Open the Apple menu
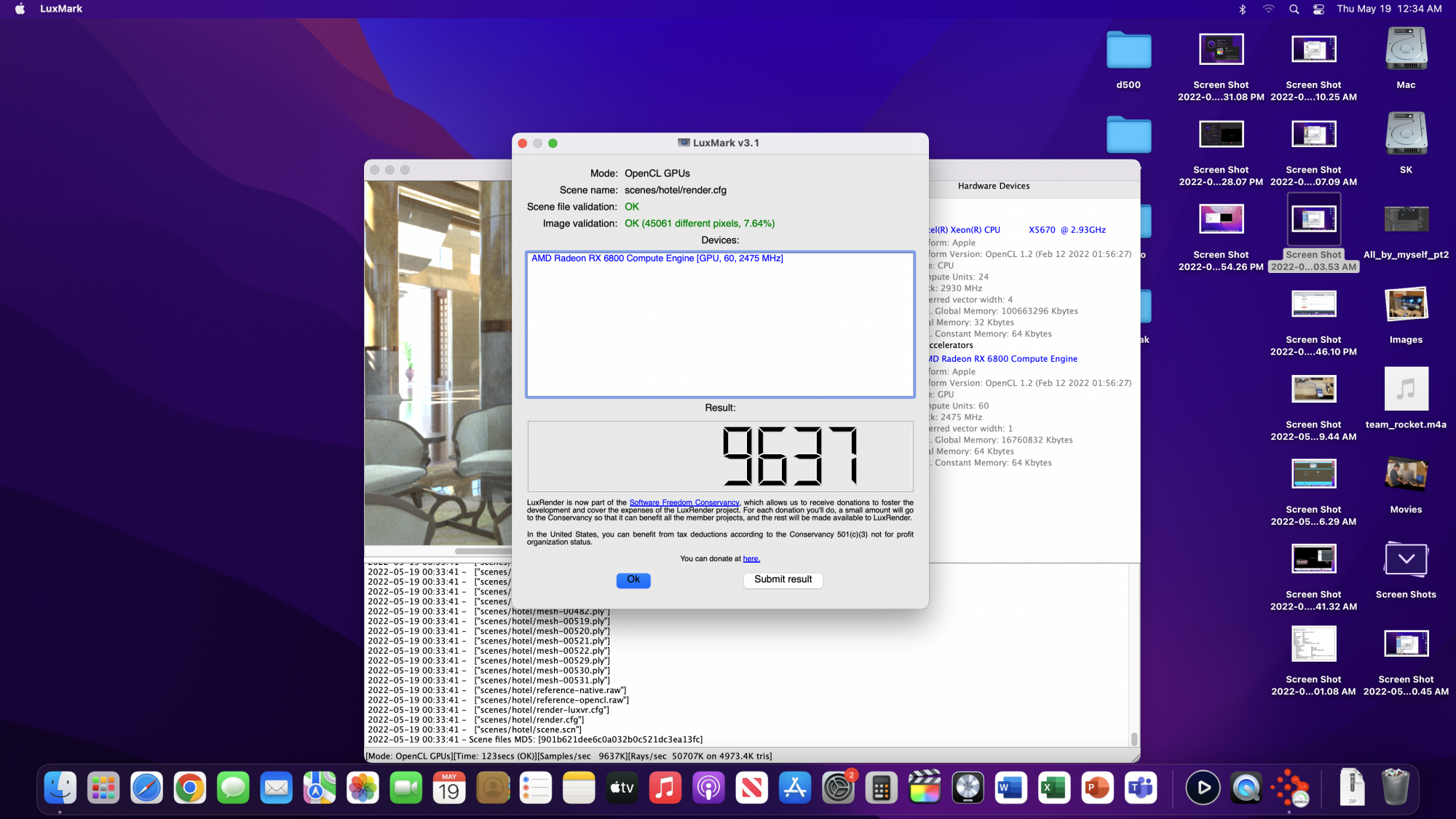The width and height of the screenshot is (1456, 819). click(x=20, y=9)
